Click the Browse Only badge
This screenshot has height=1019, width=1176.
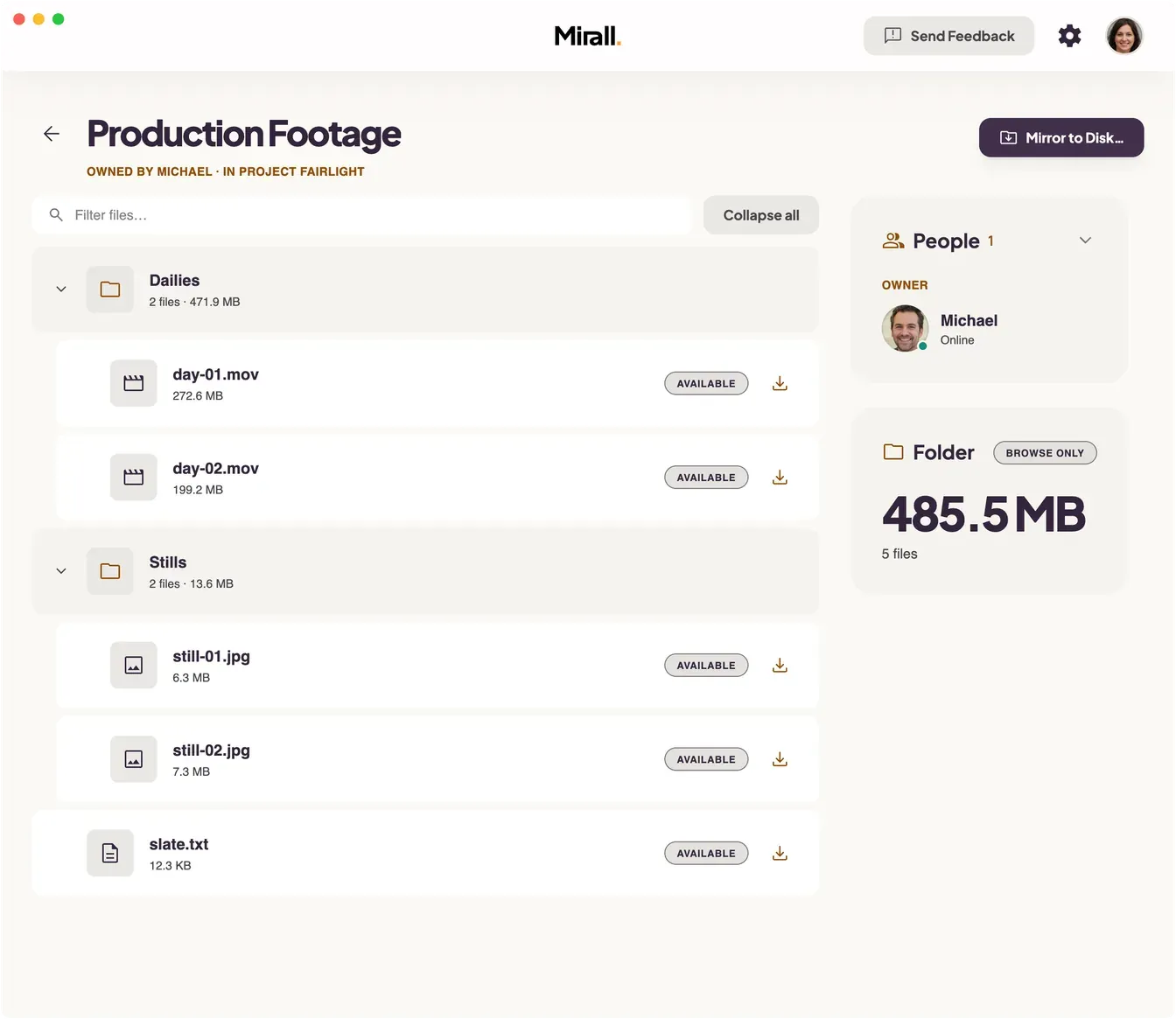(x=1045, y=453)
